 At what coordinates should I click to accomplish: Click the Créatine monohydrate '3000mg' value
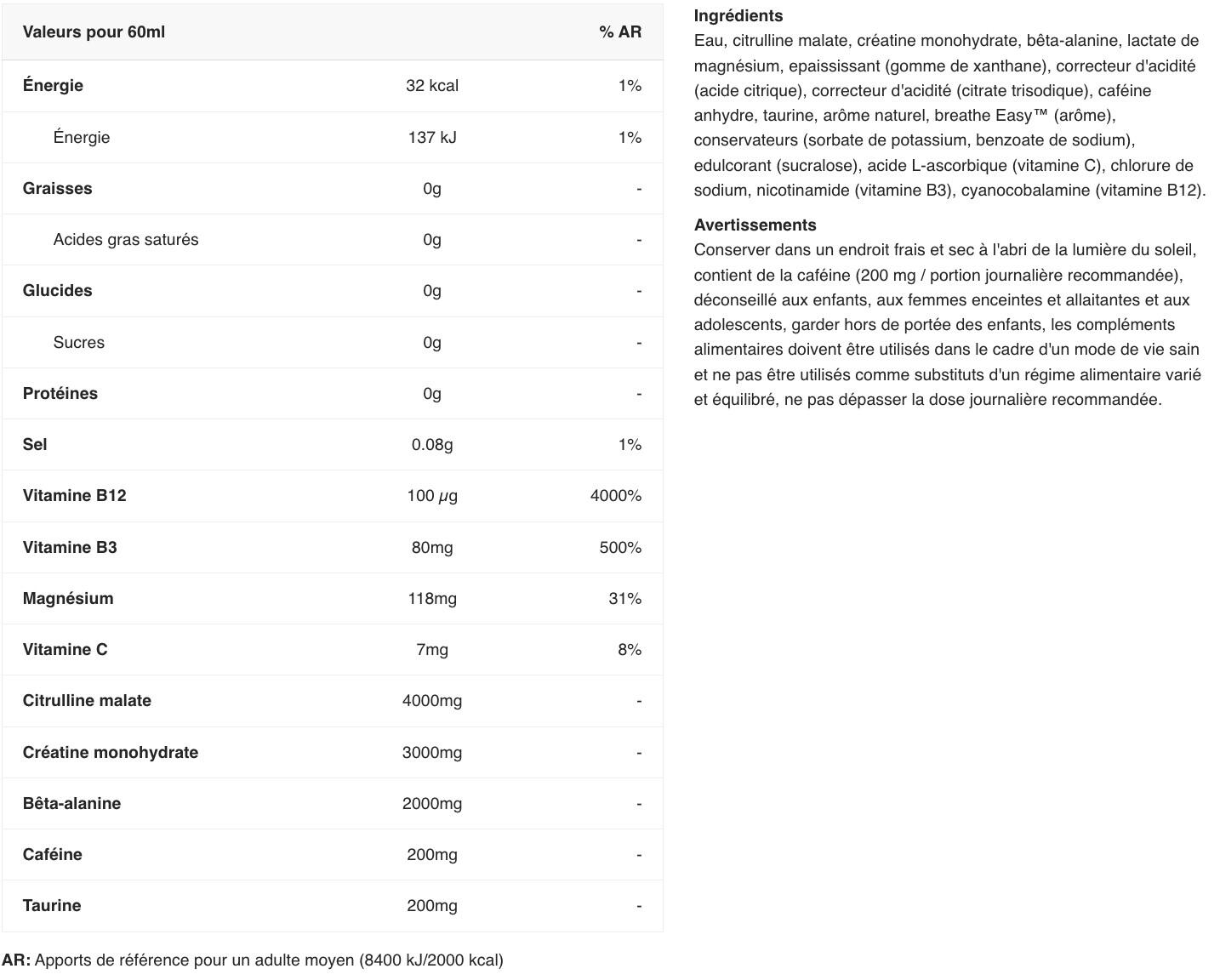click(x=431, y=753)
